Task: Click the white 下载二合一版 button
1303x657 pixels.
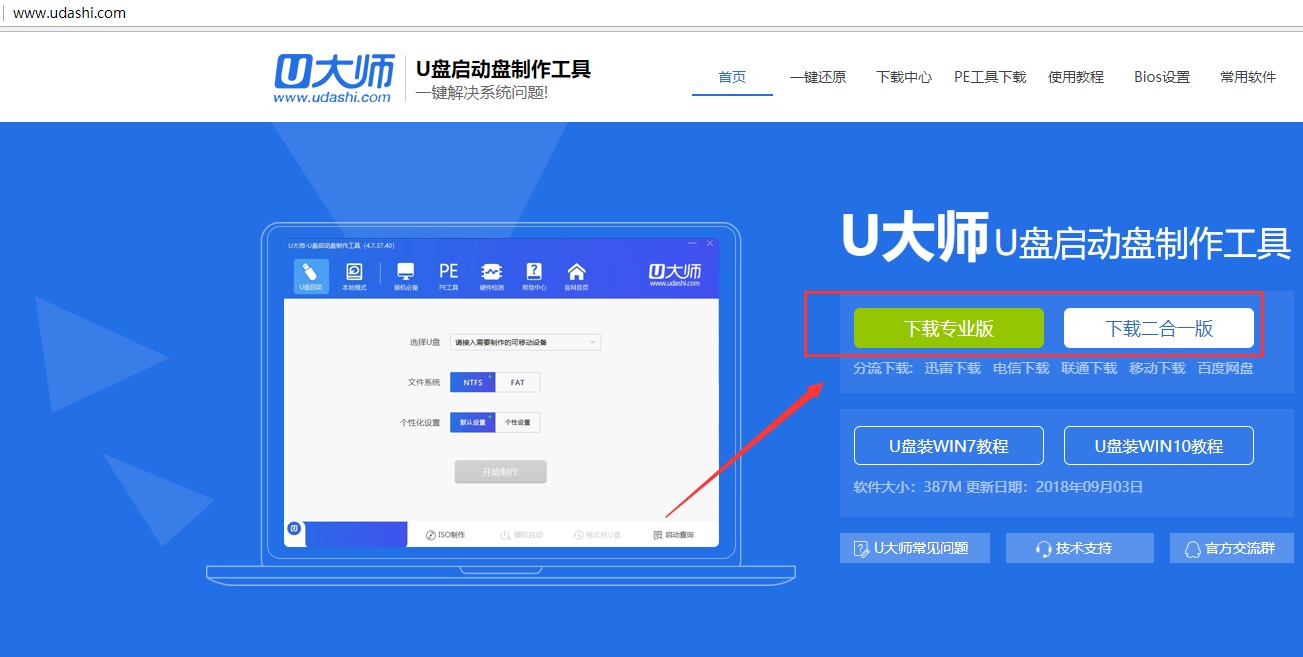Action: pyautogui.click(x=1159, y=328)
